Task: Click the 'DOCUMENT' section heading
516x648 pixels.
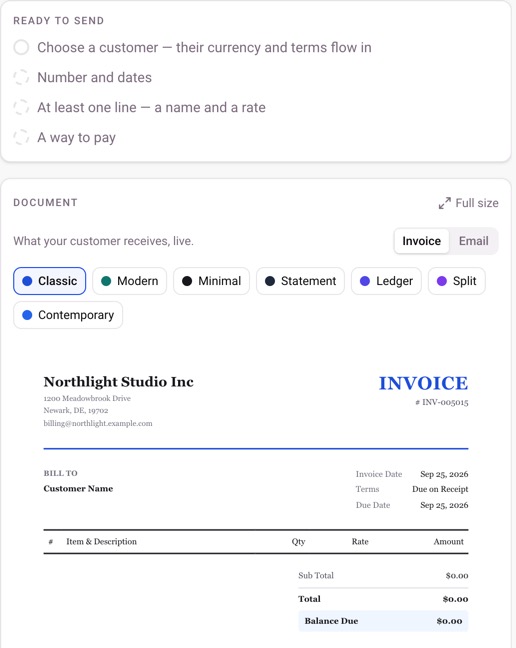Action: pos(45,202)
